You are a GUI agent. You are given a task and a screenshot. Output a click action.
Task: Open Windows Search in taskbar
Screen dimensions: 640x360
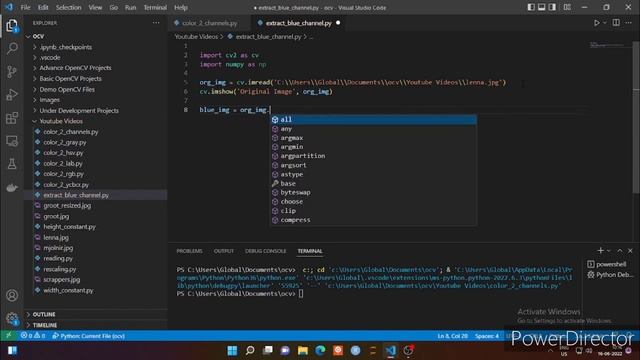tap(250, 350)
